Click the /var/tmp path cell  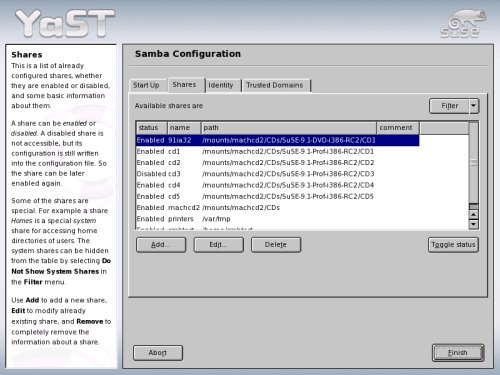[x=216, y=219]
